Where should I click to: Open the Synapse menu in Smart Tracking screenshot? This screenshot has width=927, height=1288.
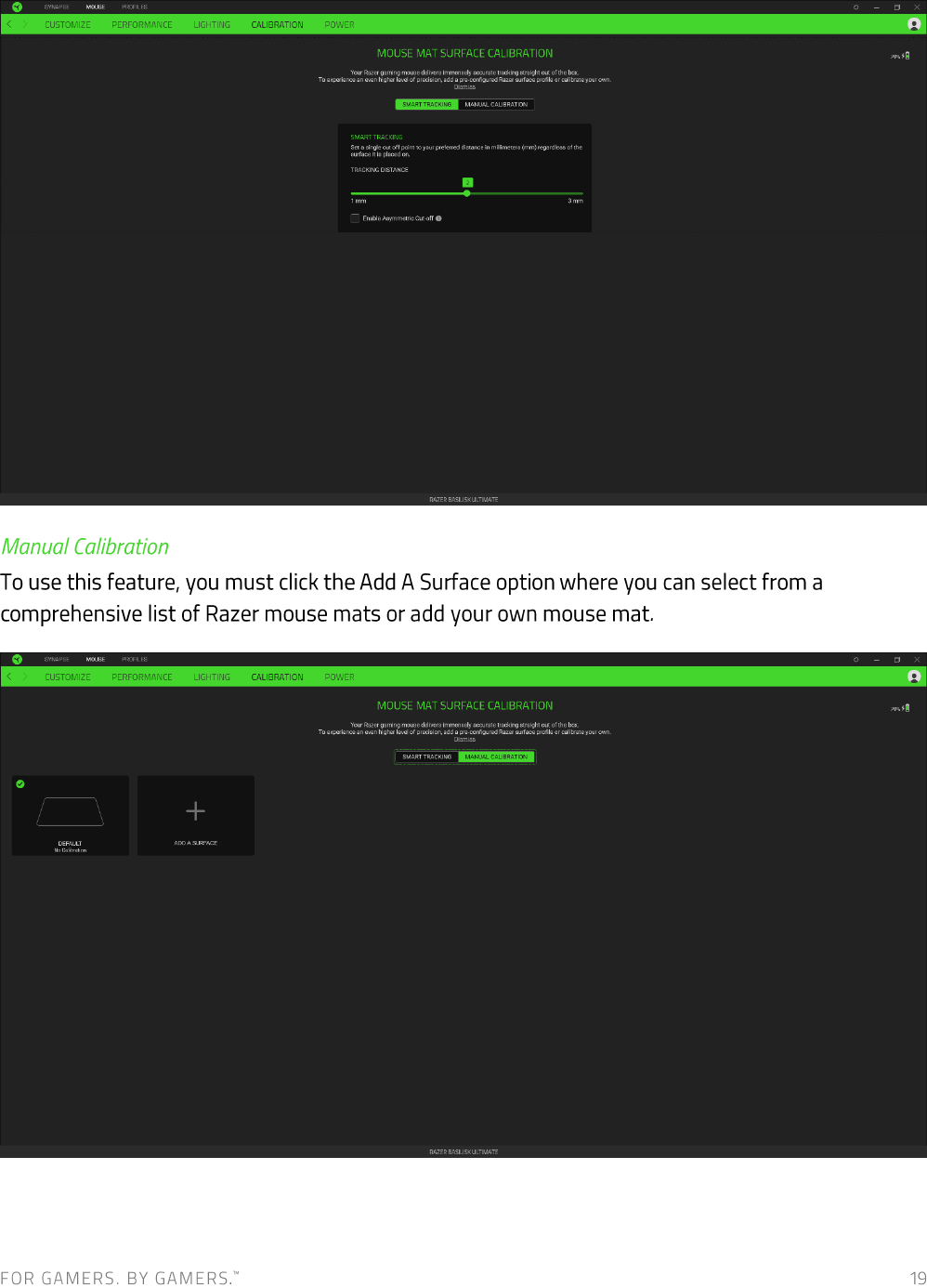pos(57,7)
